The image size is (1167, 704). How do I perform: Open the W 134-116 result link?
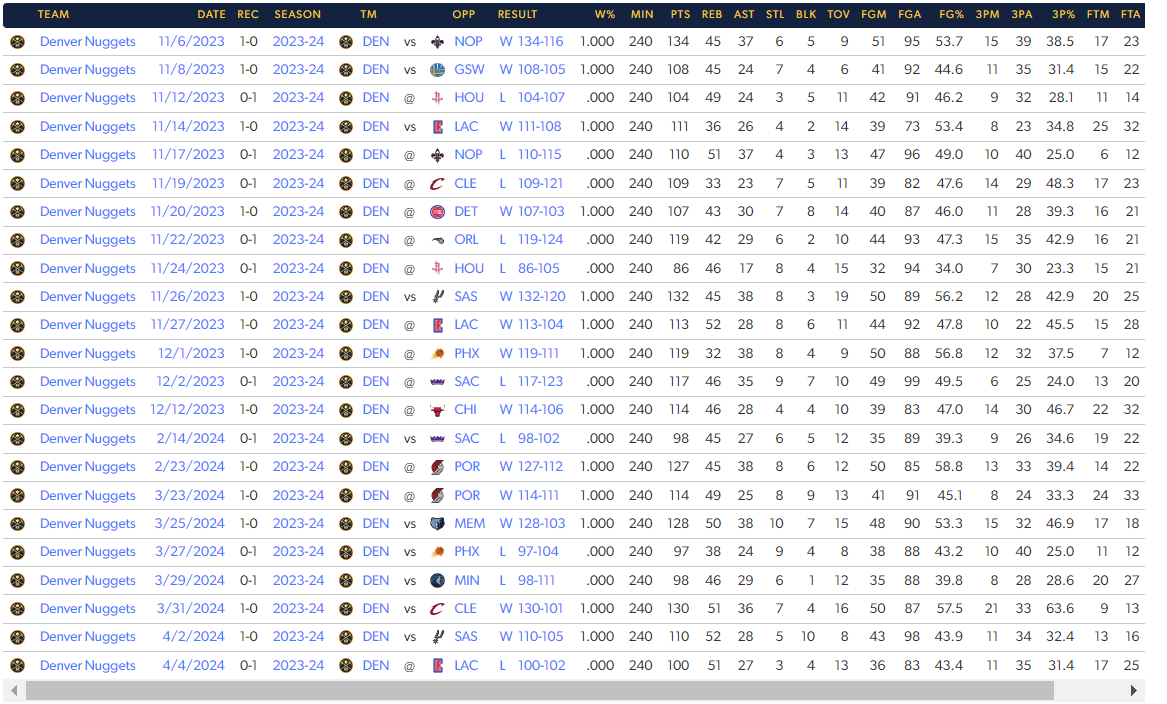tap(531, 42)
